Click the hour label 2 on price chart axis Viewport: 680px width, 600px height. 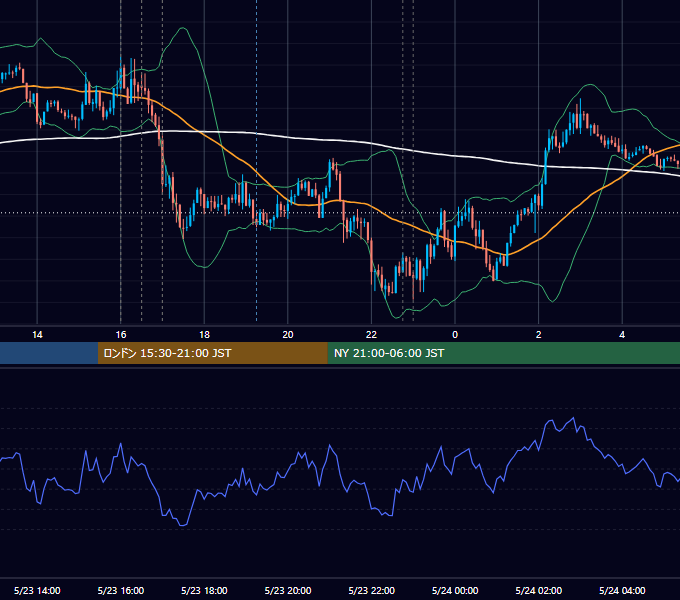(x=539, y=335)
